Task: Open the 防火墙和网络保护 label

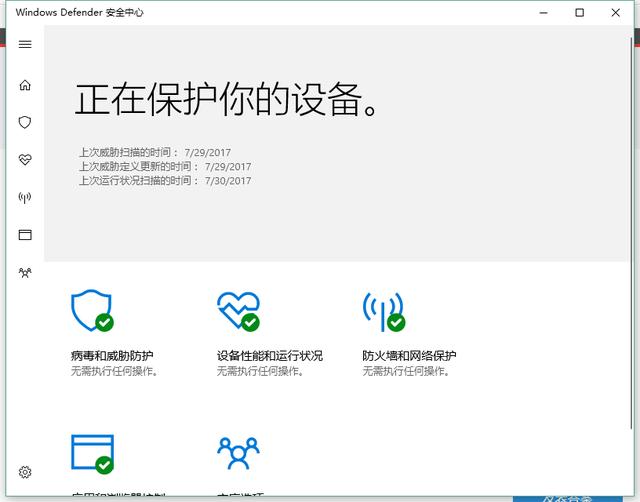Action: [x=409, y=356]
